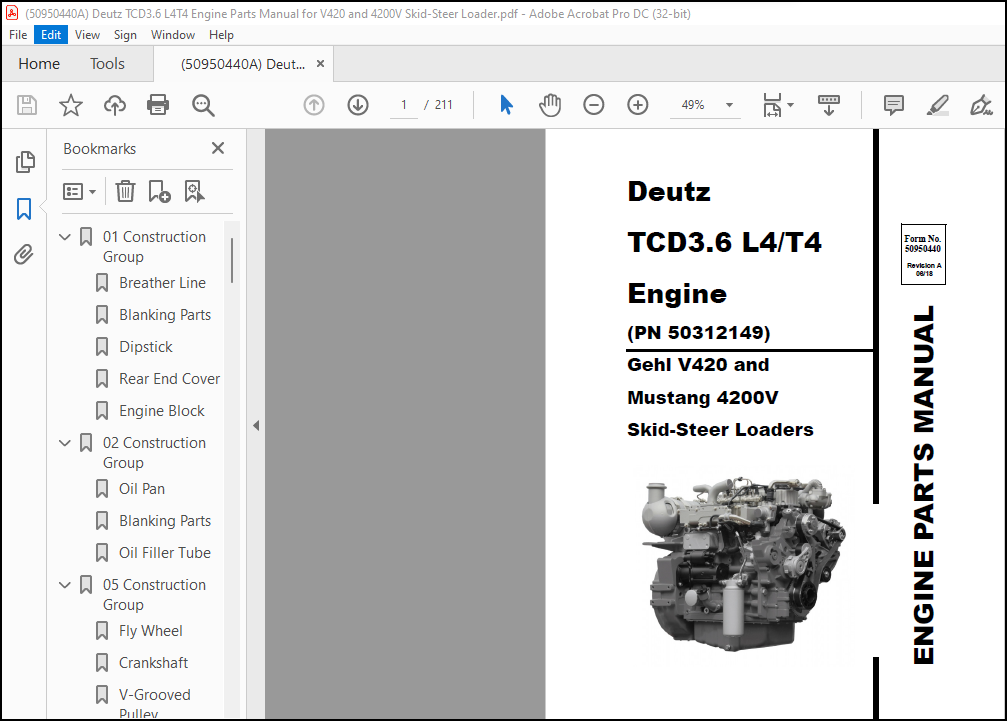Open the View menu
This screenshot has height=721, width=1007.
point(87,35)
